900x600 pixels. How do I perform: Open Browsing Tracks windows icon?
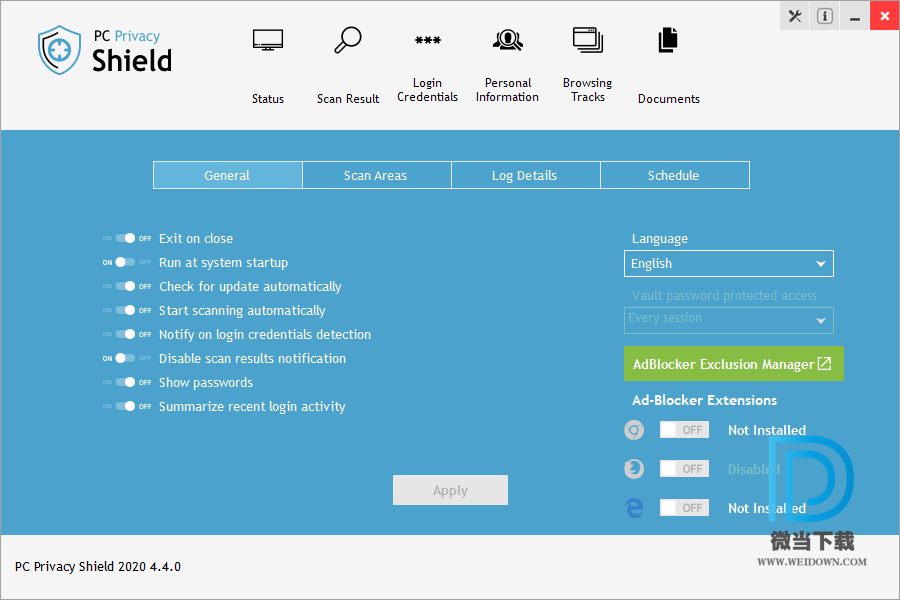588,40
